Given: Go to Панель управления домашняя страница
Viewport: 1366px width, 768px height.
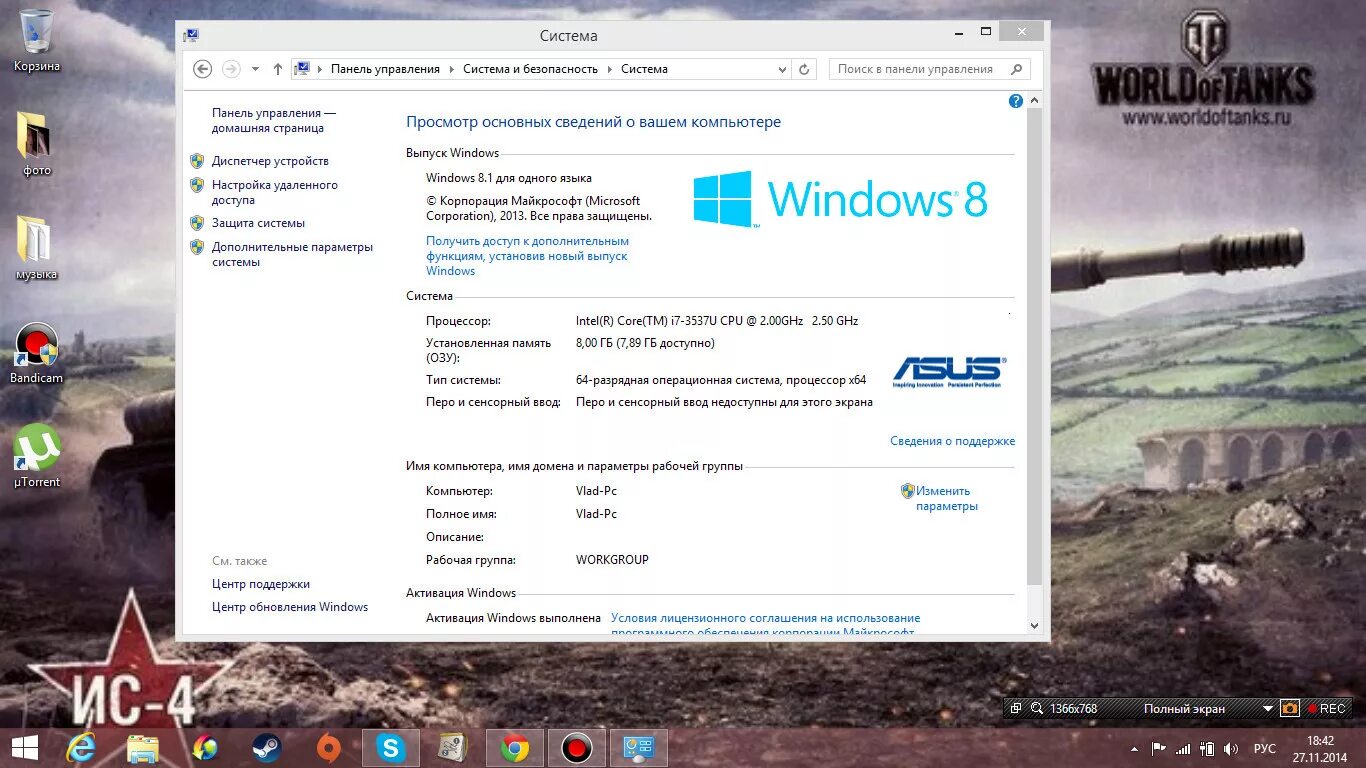Looking at the screenshot, I should click(274, 120).
